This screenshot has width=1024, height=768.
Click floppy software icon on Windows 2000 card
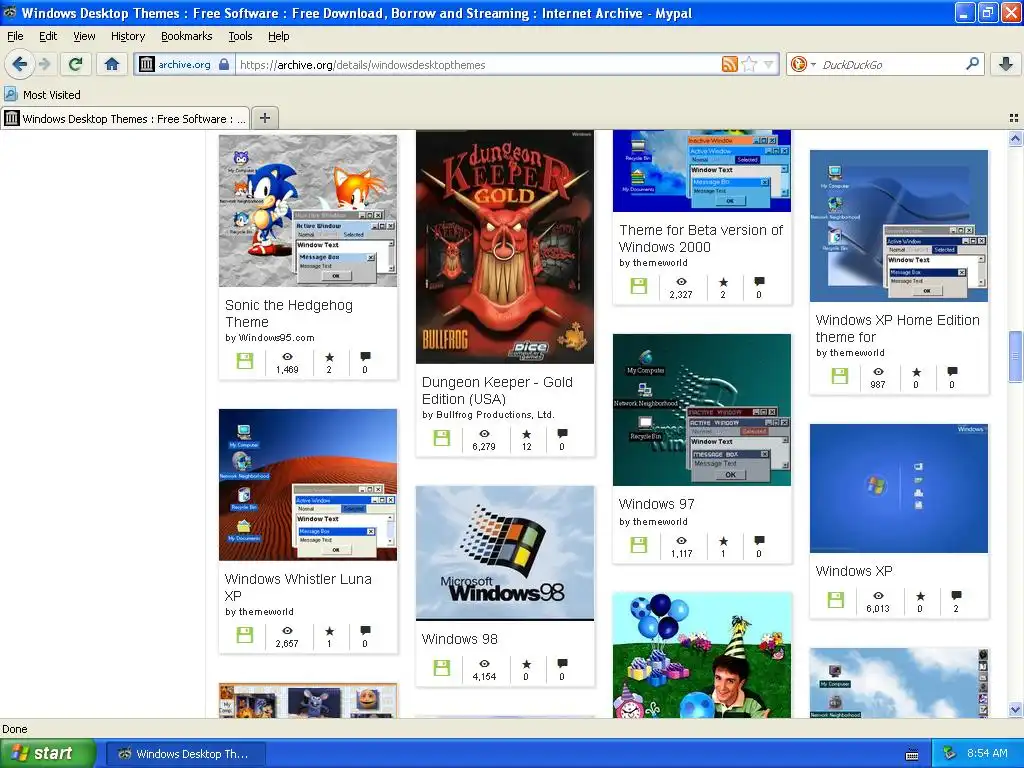click(x=639, y=285)
